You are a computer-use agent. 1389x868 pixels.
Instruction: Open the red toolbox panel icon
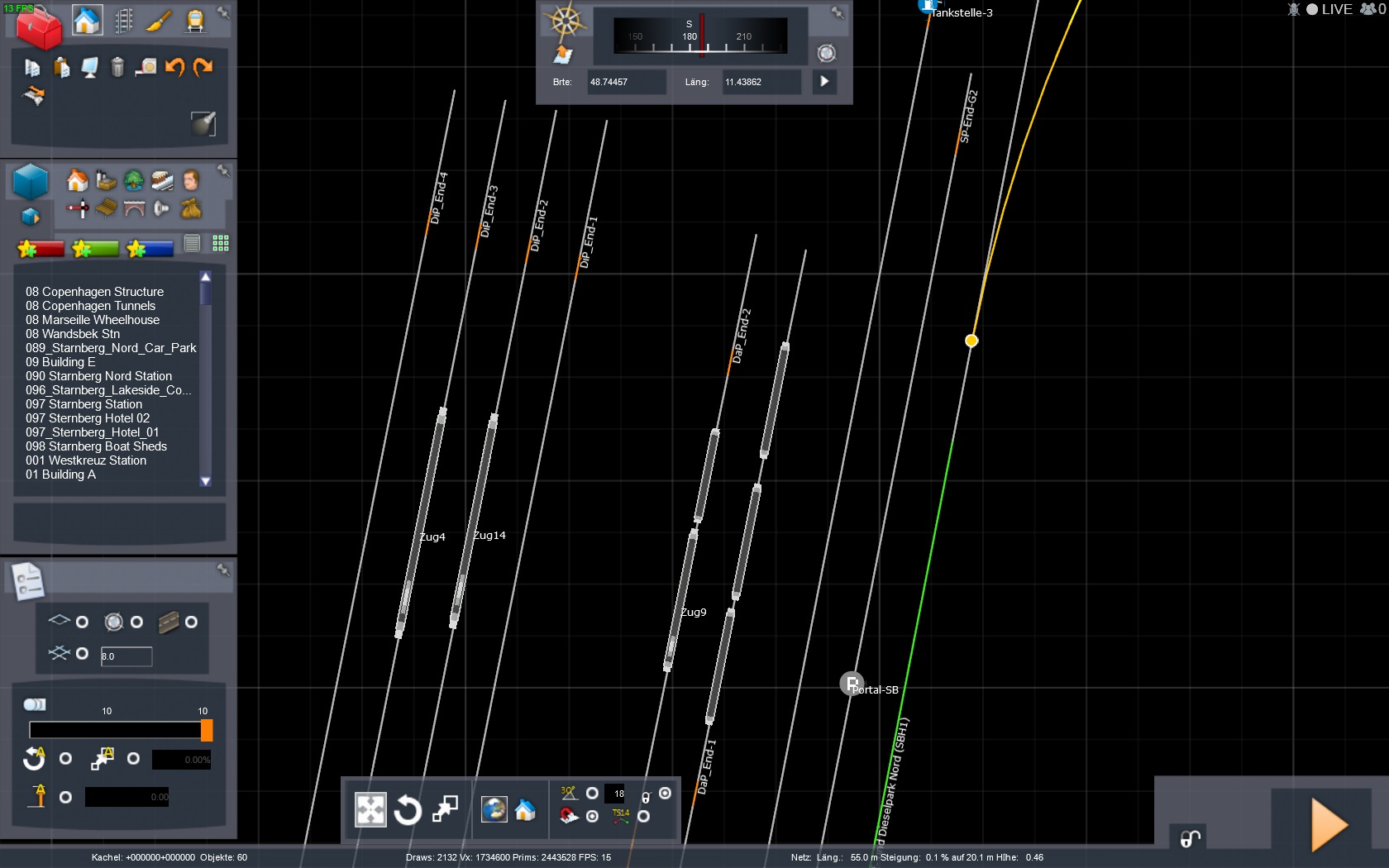pyautogui.click(x=39, y=30)
